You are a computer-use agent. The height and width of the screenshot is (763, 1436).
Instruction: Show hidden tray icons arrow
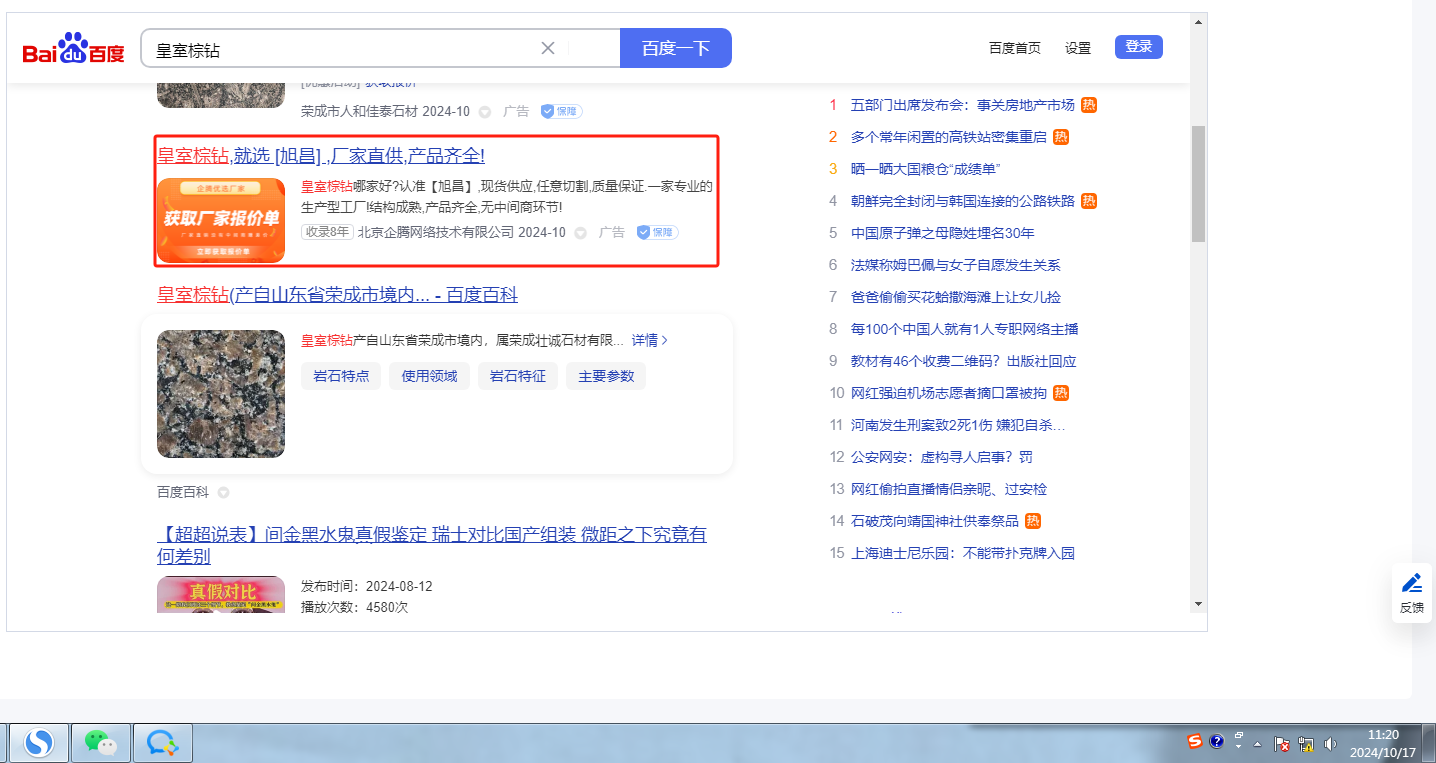1257,743
